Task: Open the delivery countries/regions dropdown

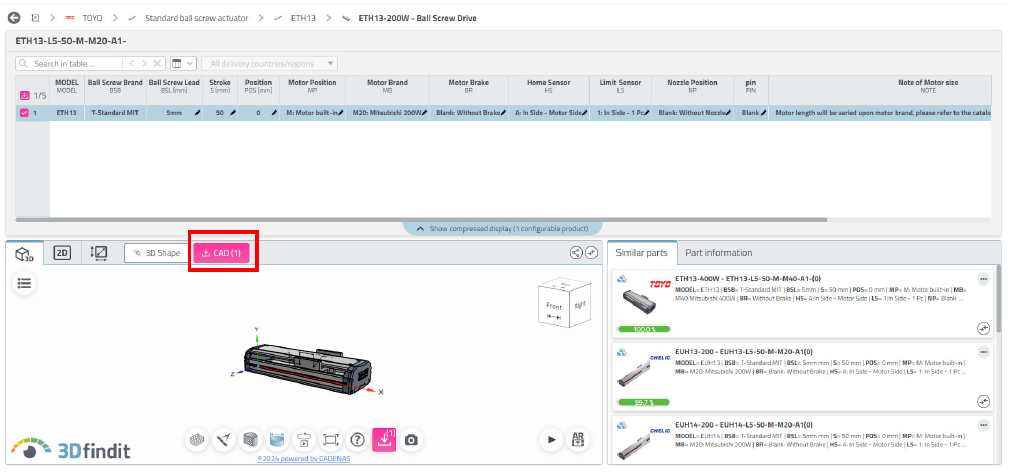Action: pyautogui.click(x=270, y=63)
